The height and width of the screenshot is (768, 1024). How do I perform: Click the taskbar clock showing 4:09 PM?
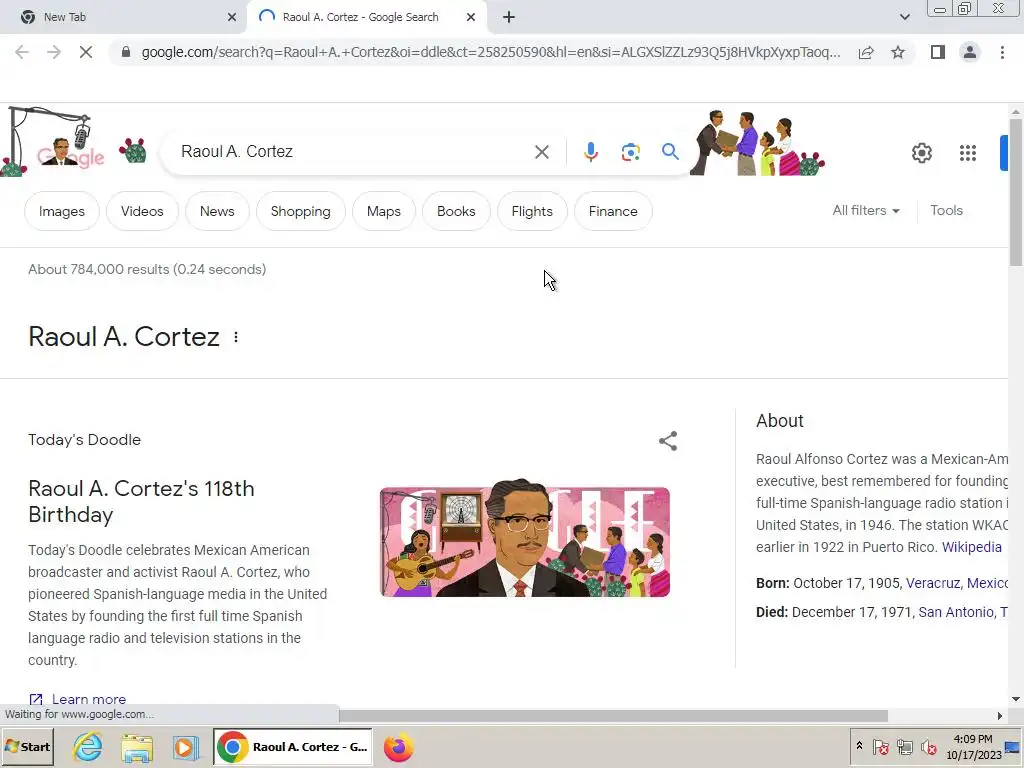(973, 746)
